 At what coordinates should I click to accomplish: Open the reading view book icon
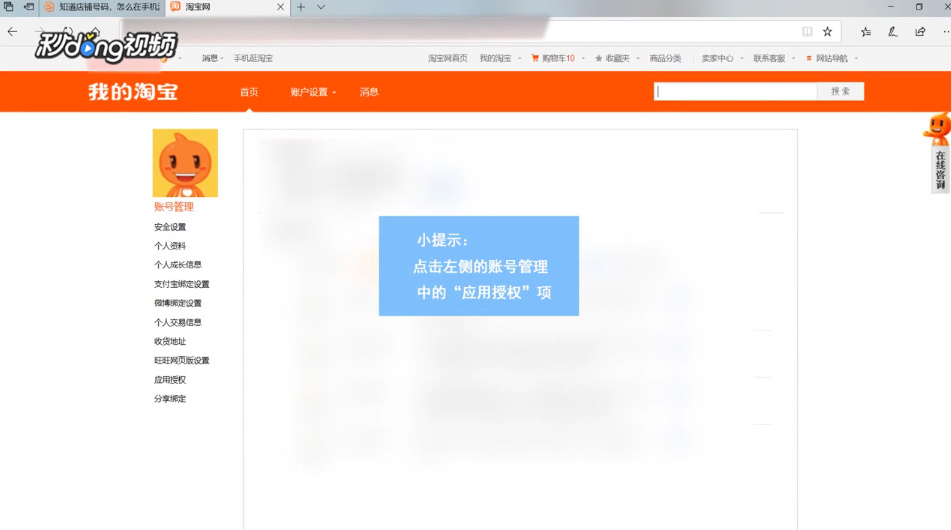[807, 32]
